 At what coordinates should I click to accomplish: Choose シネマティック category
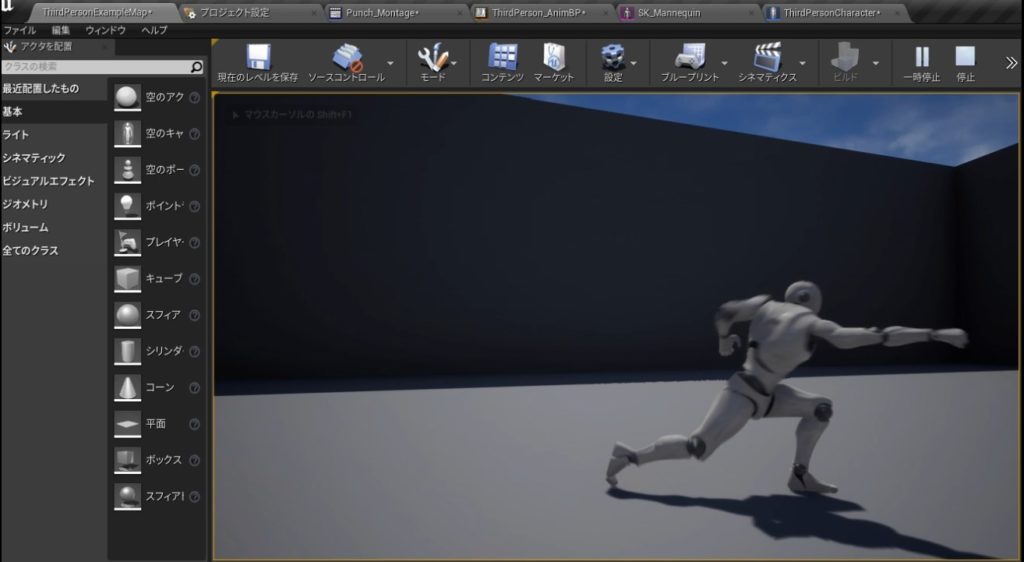click(33, 158)
